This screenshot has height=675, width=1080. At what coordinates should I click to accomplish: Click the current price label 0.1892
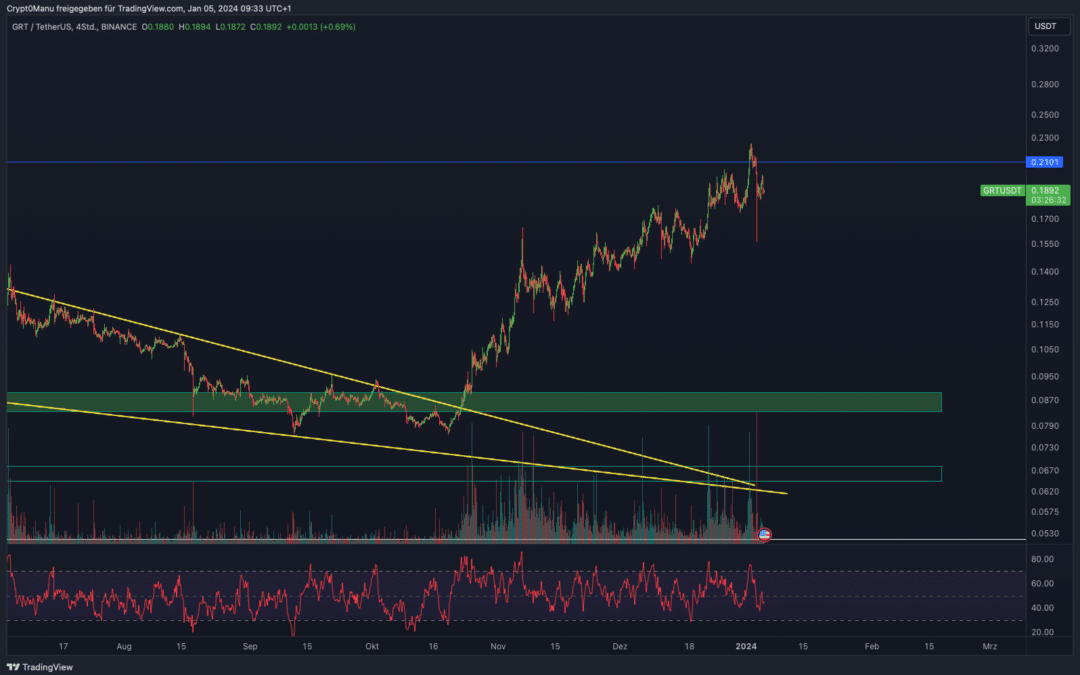1046,190
